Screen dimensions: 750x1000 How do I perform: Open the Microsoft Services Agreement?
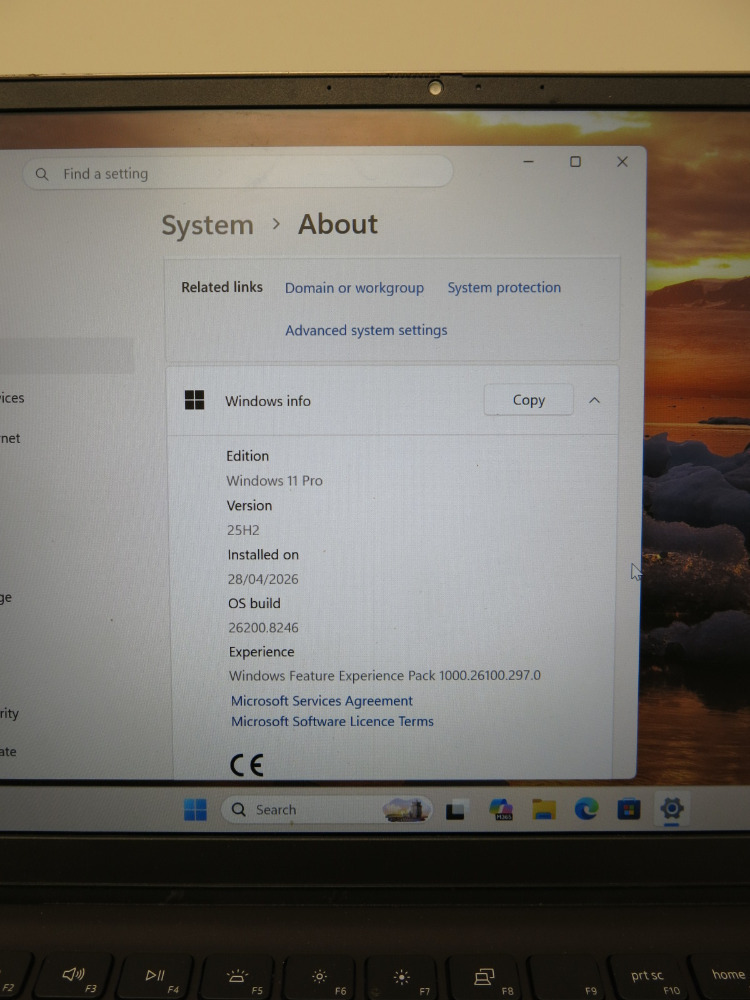point(322,700)
